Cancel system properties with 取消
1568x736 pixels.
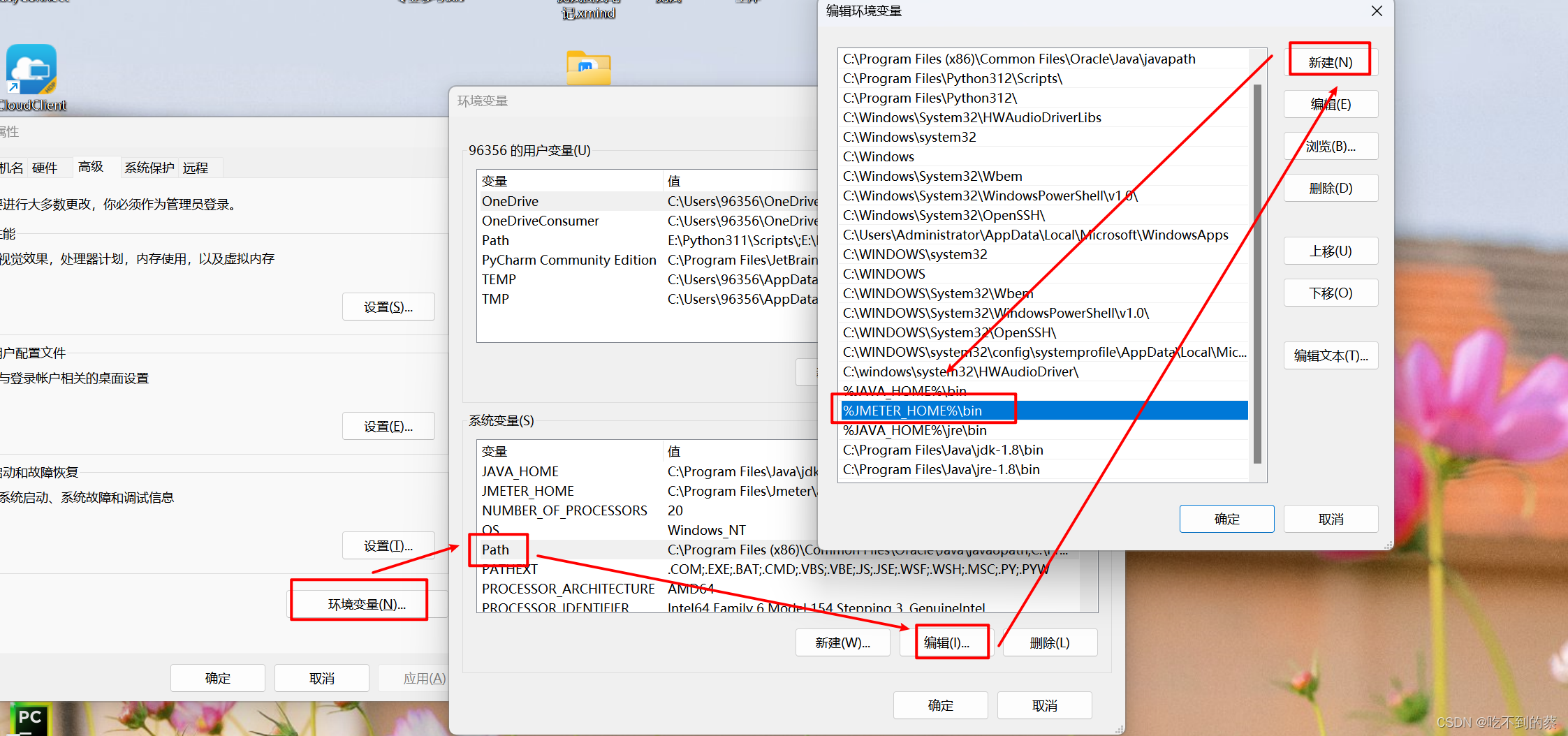pyautogui.click(x=321, y=678)
